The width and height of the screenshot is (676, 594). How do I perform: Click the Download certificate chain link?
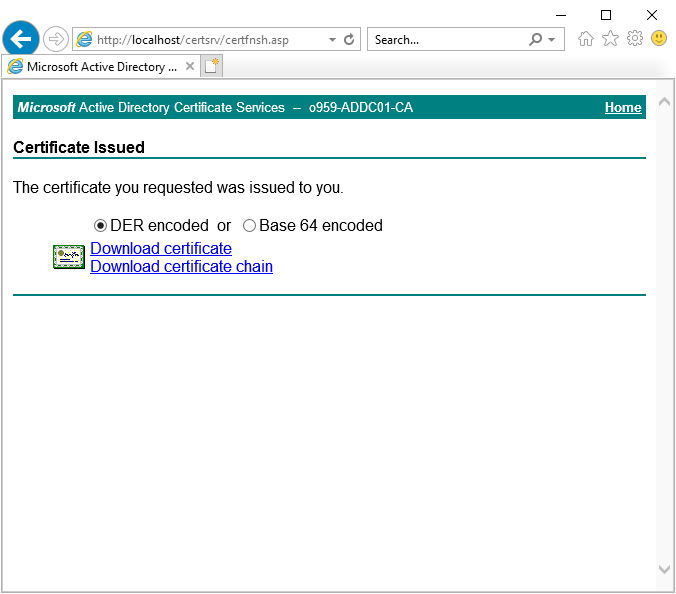[182, 266]
